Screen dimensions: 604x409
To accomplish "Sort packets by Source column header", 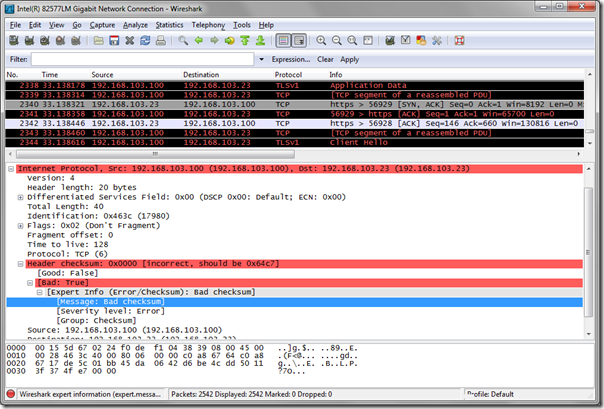I will (102, 75).
